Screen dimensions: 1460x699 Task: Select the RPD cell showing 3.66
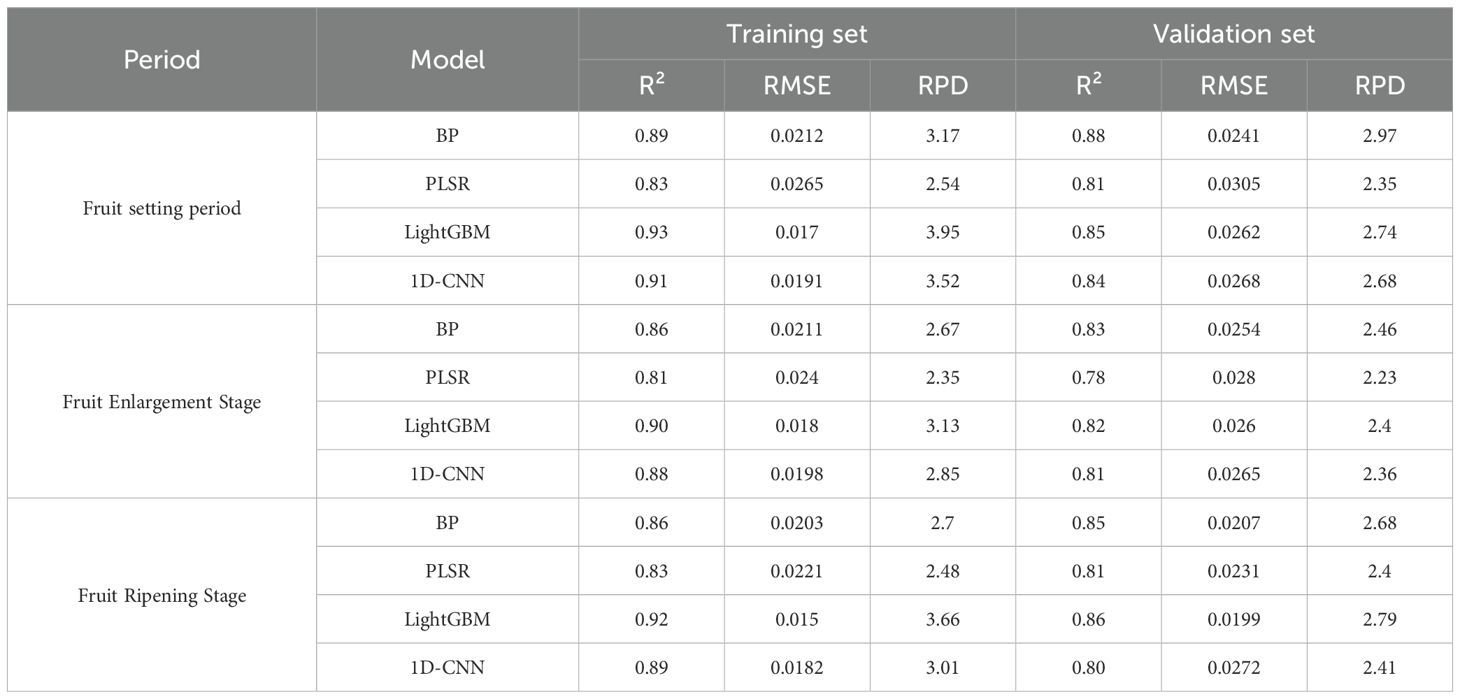coord(942,620)
